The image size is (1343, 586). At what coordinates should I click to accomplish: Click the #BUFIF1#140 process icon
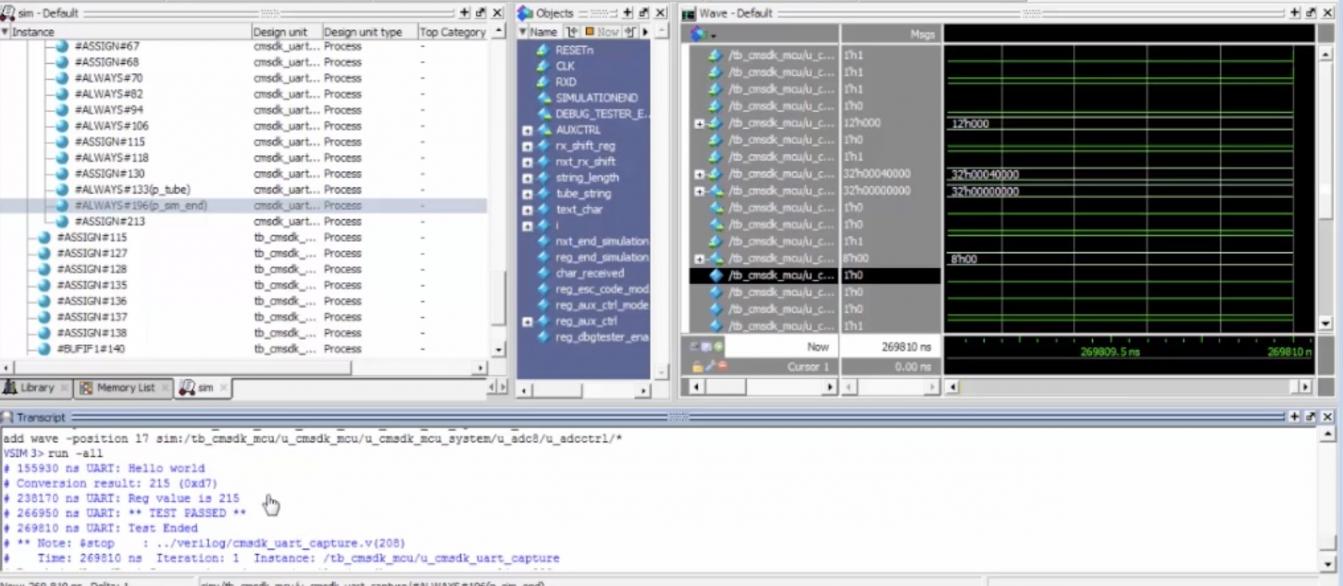coord(44,349)
